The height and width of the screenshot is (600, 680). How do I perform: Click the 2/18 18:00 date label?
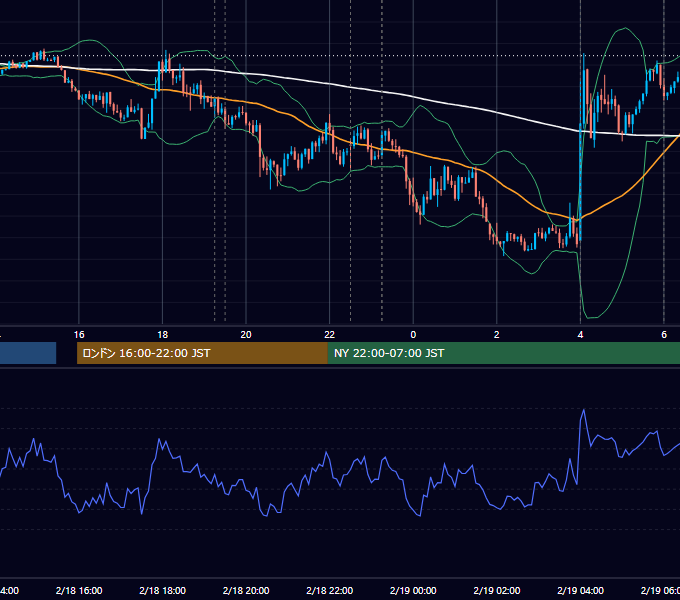pos(163,590)
